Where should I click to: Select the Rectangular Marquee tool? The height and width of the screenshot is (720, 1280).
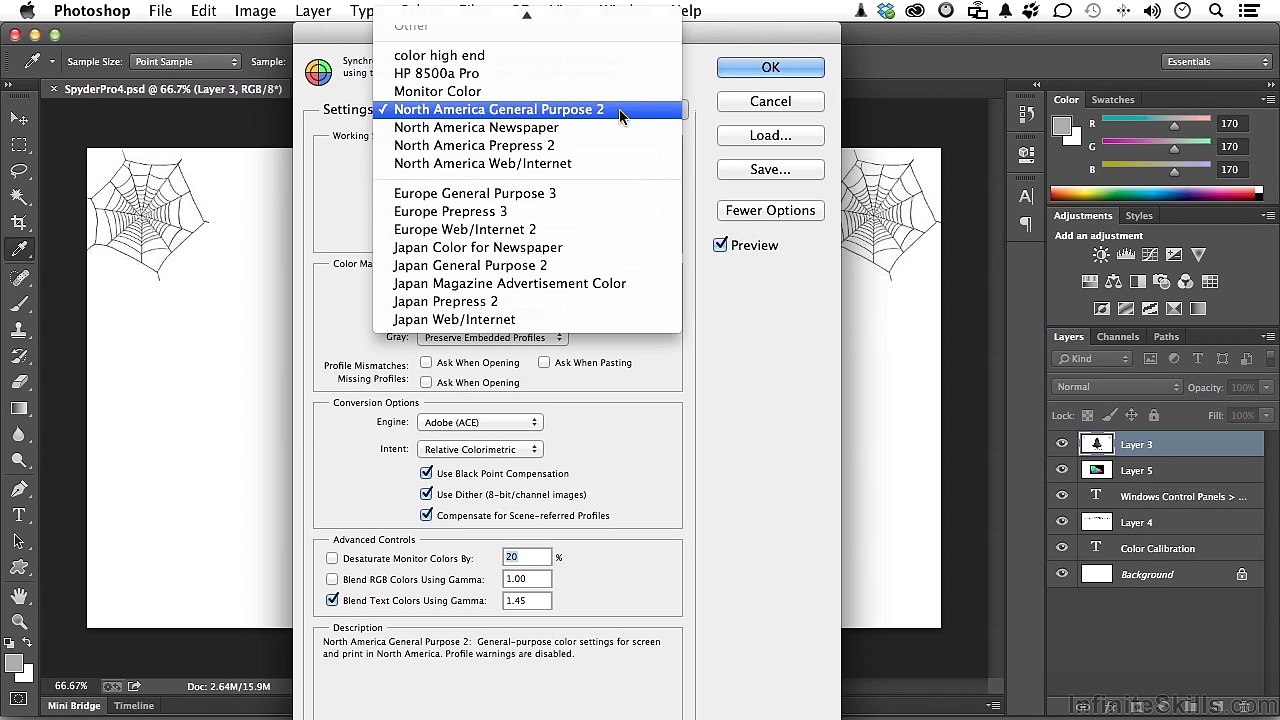tap(19, 145)
